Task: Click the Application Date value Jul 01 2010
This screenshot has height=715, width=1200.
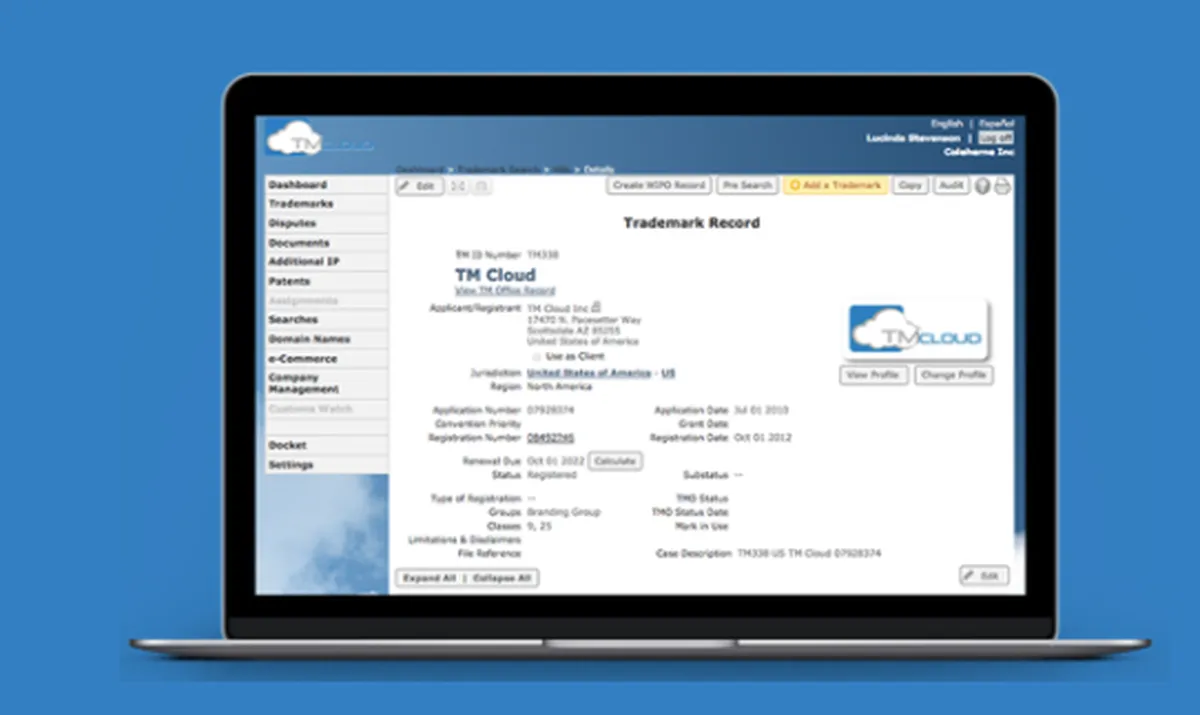Action: click(x=762, y=410)
